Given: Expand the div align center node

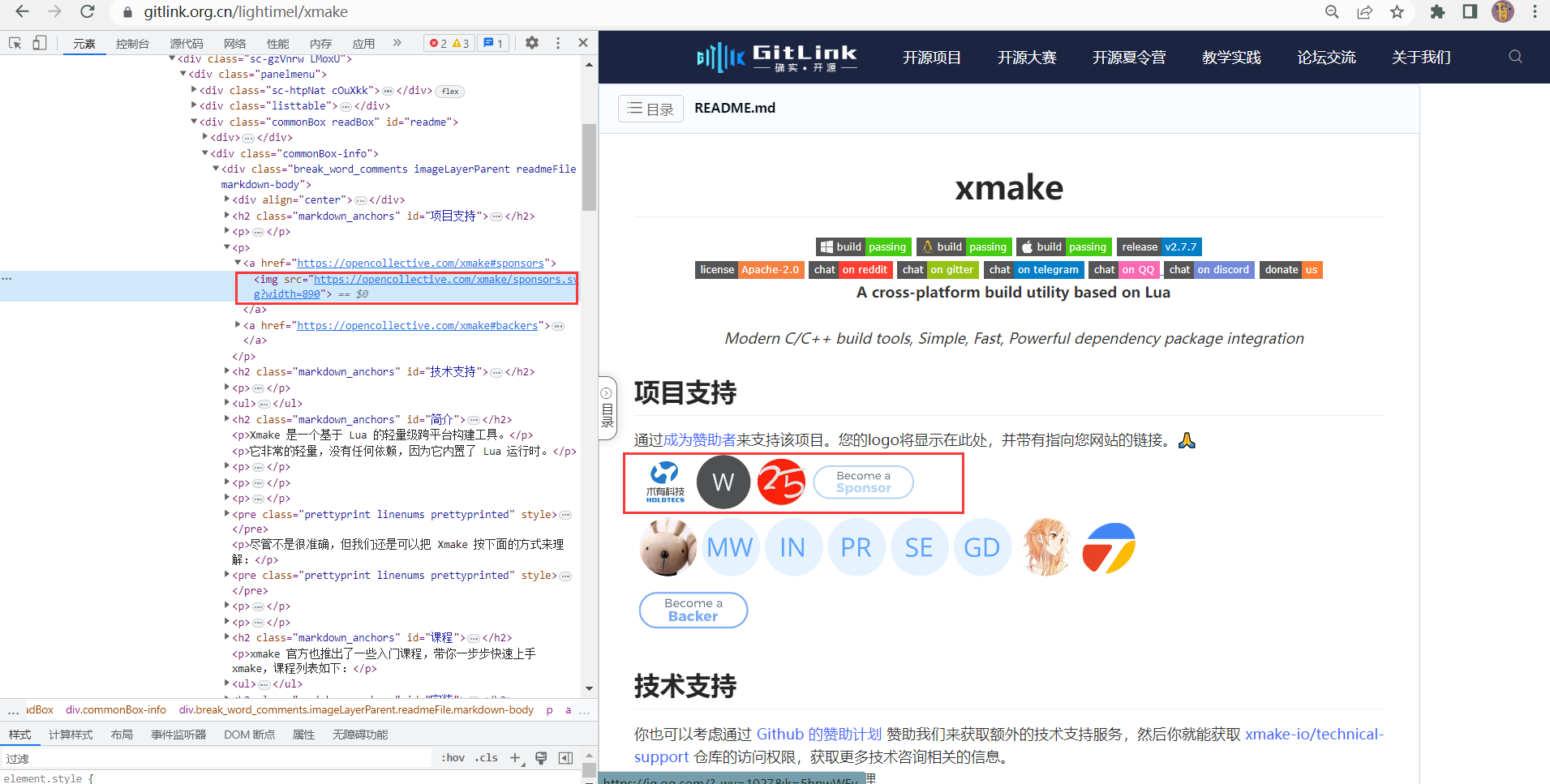Looking at the screenshot, I should 227,199.
